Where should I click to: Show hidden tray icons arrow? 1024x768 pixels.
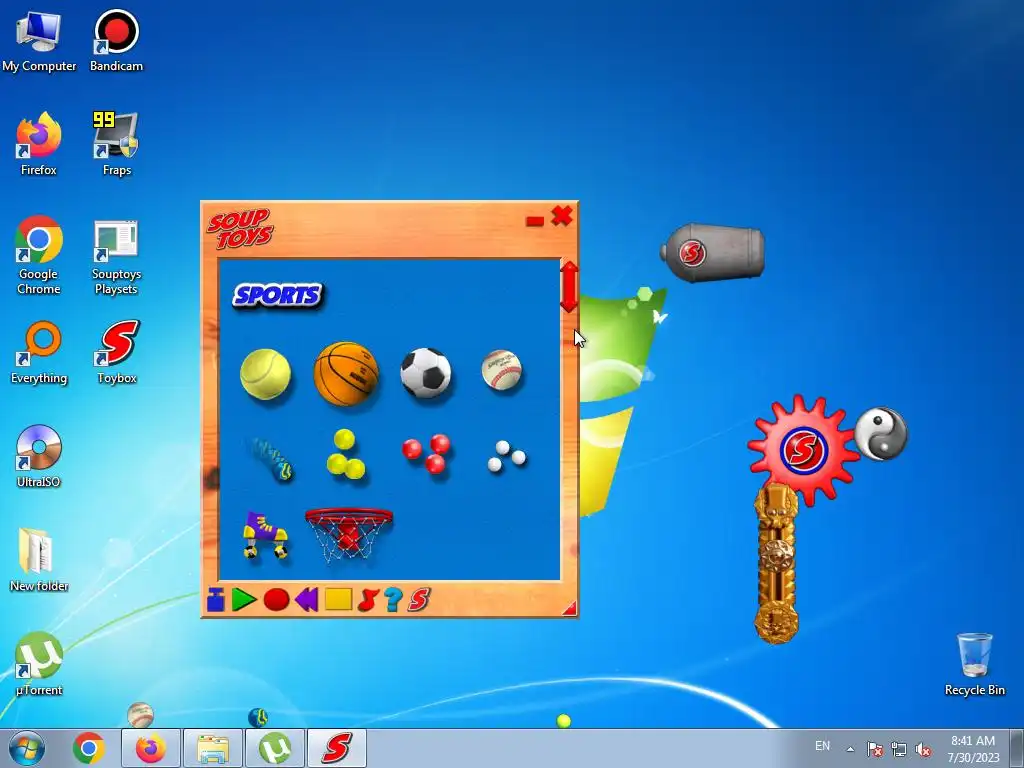pyautogui.click(x=850, y=749)
